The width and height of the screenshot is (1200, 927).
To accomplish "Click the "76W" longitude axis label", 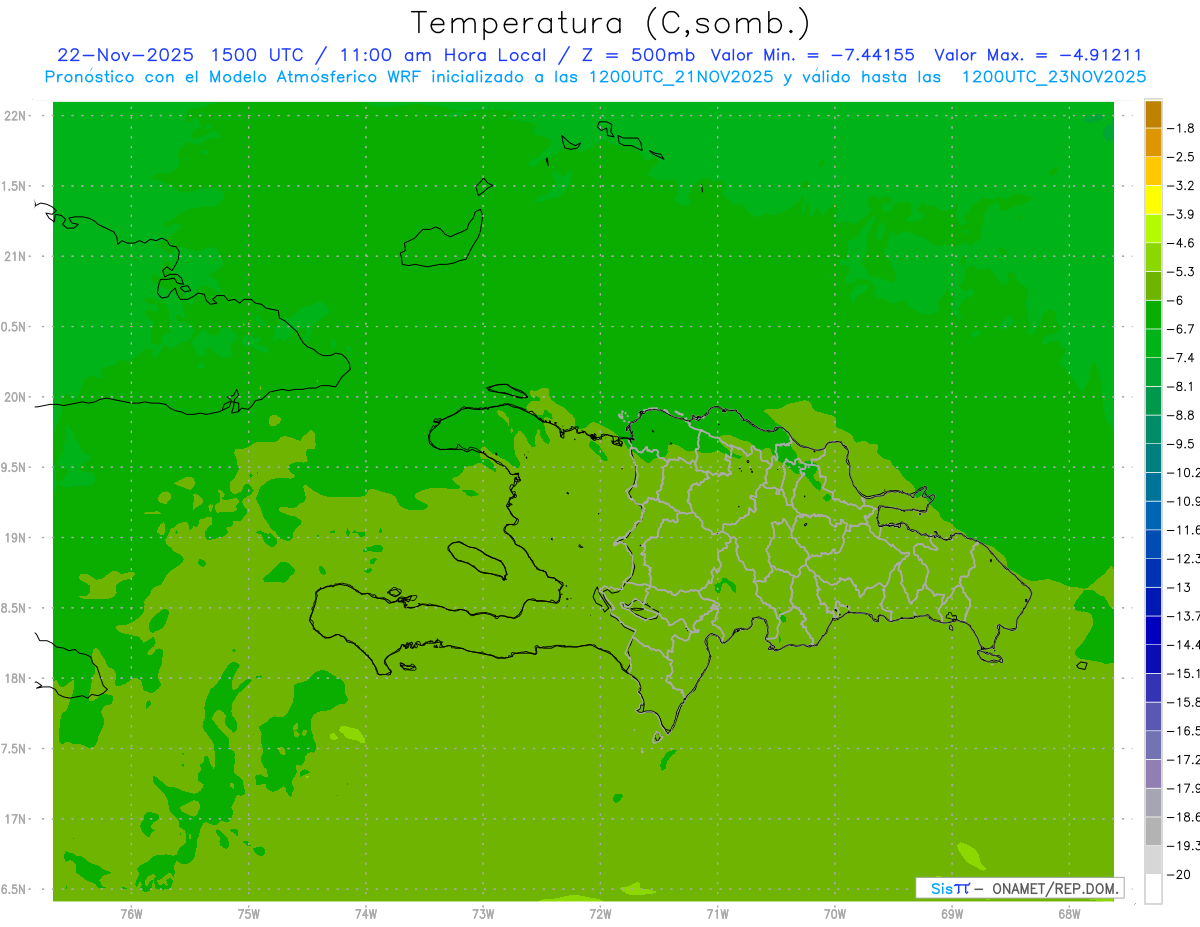I will [131, 914].
